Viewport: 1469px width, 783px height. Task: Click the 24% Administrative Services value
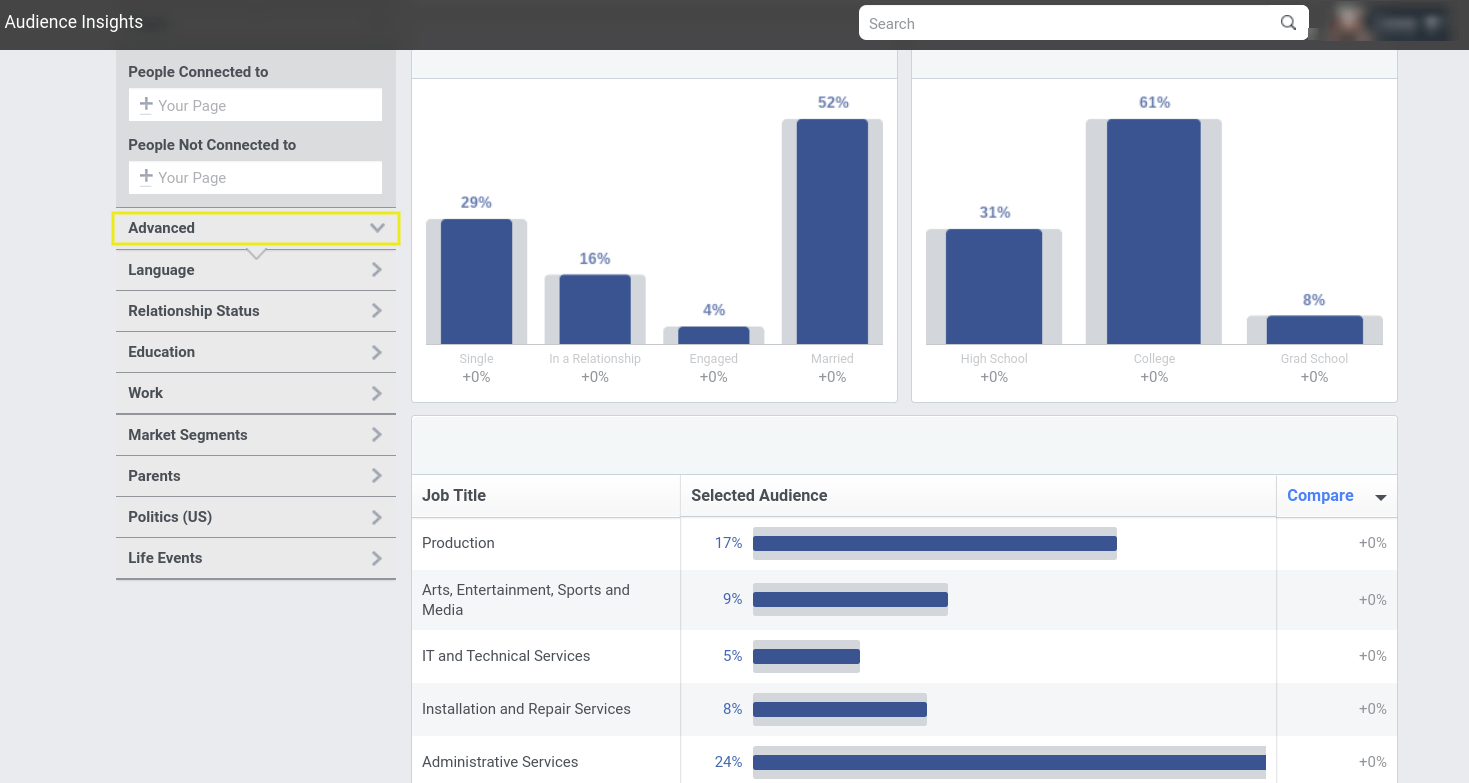[728, 762]
